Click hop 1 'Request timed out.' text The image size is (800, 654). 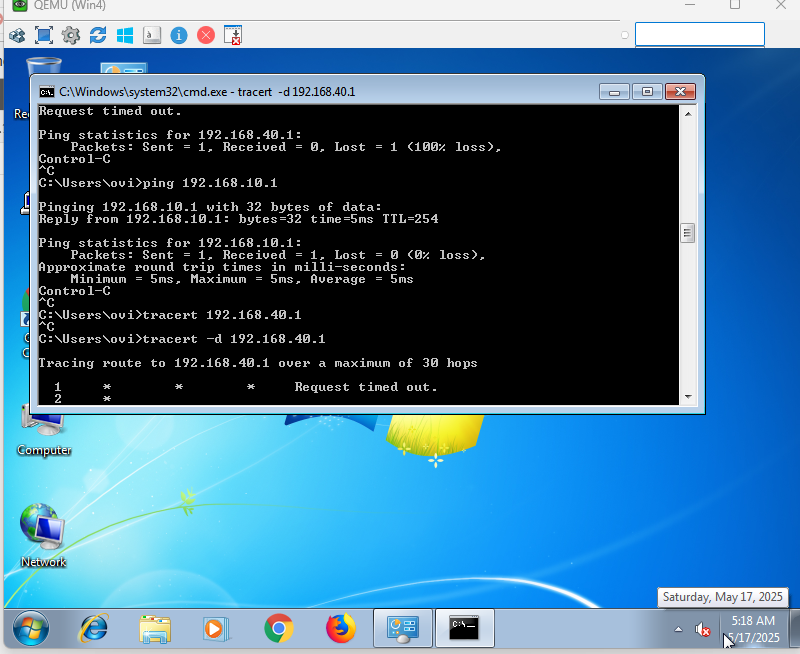pyautogui.click(x=366, y=387)
